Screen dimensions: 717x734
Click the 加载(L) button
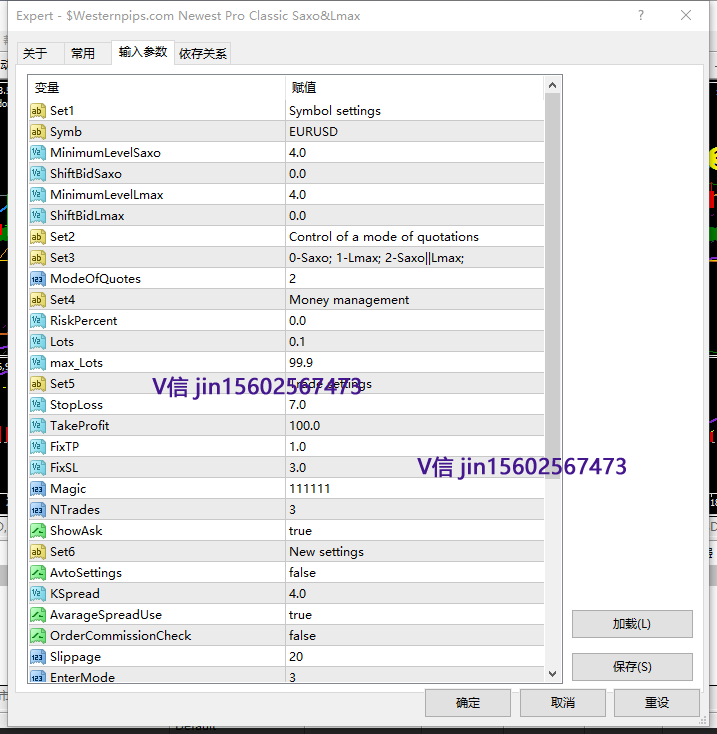(x=632, y=624)
